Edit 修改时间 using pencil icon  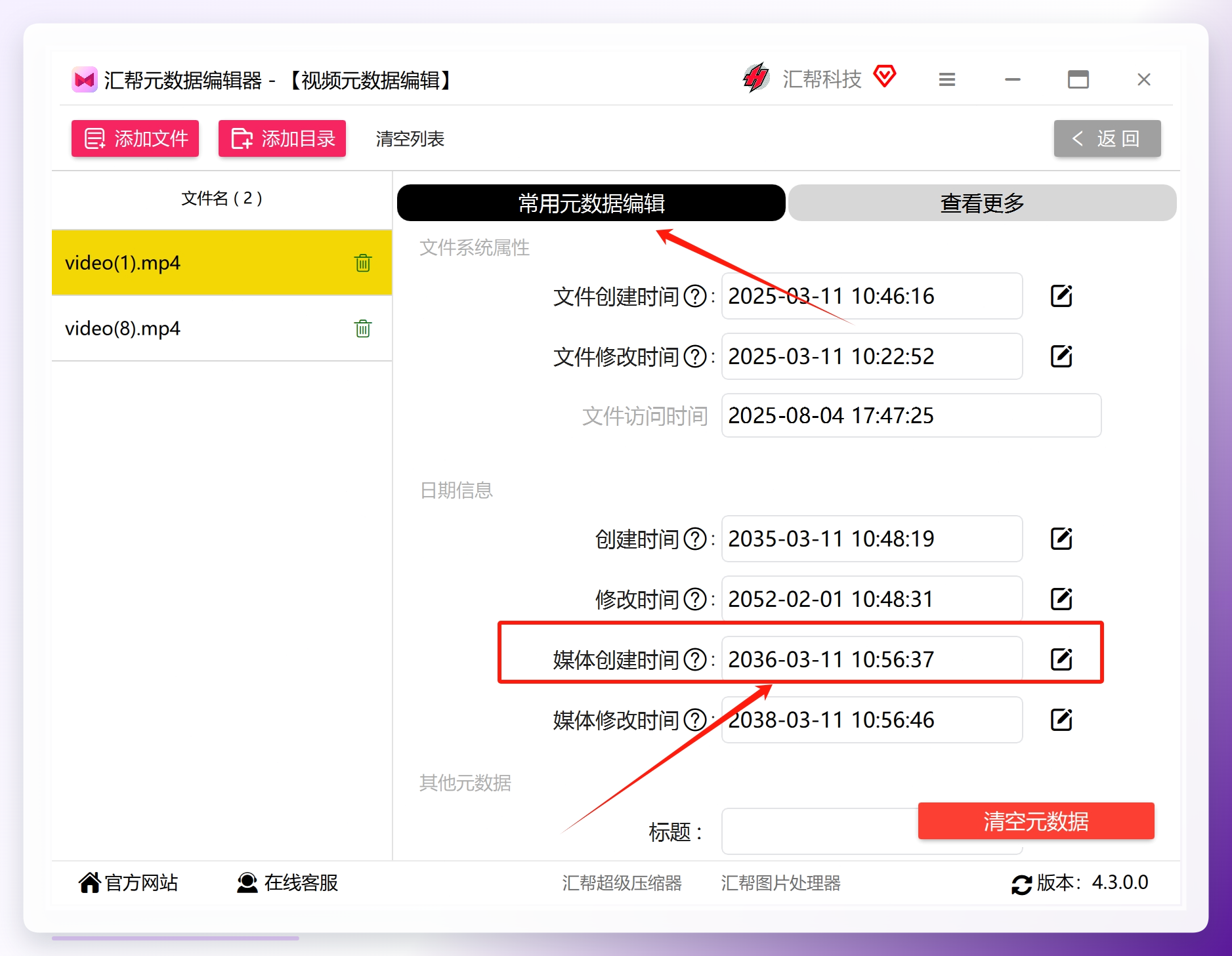[1061, 599]
